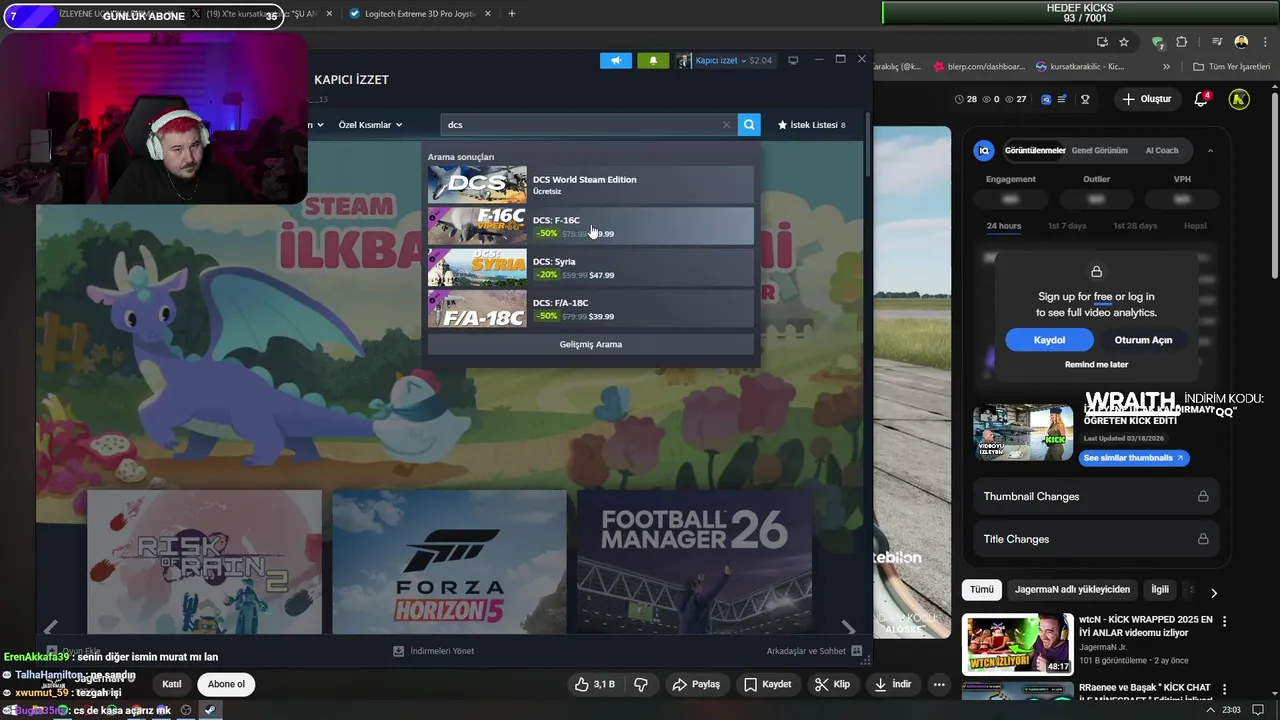Click the Kaydol sign-up button
The image size is (1280, 720).
1049,340
